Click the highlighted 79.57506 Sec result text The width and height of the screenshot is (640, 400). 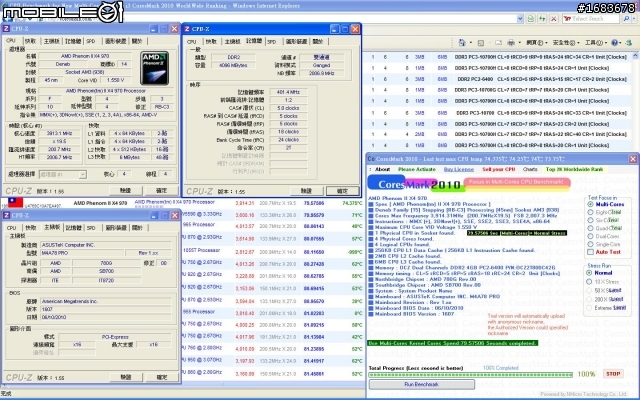tap(517, 233)
